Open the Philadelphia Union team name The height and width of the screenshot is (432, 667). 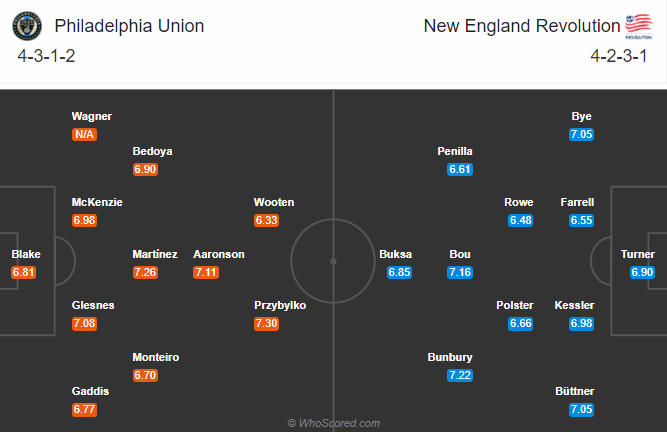129,26
